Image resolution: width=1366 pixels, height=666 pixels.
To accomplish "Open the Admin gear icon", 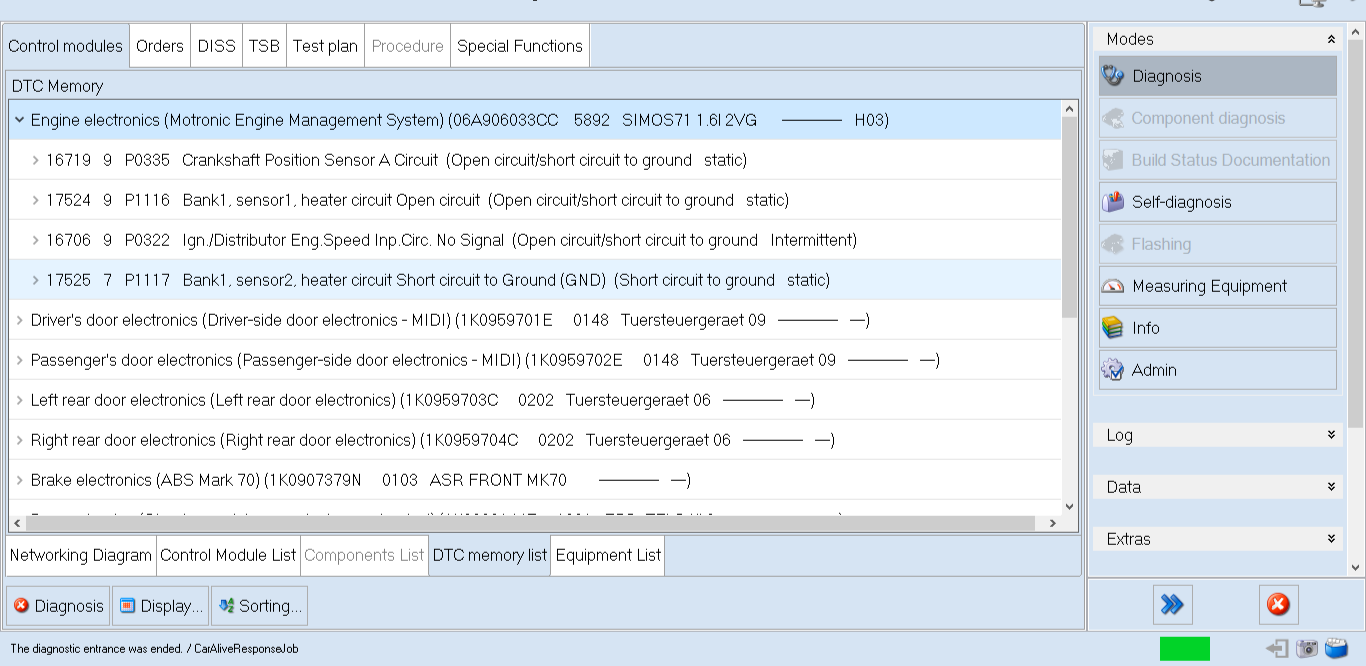I will [x=1113, y=370].
